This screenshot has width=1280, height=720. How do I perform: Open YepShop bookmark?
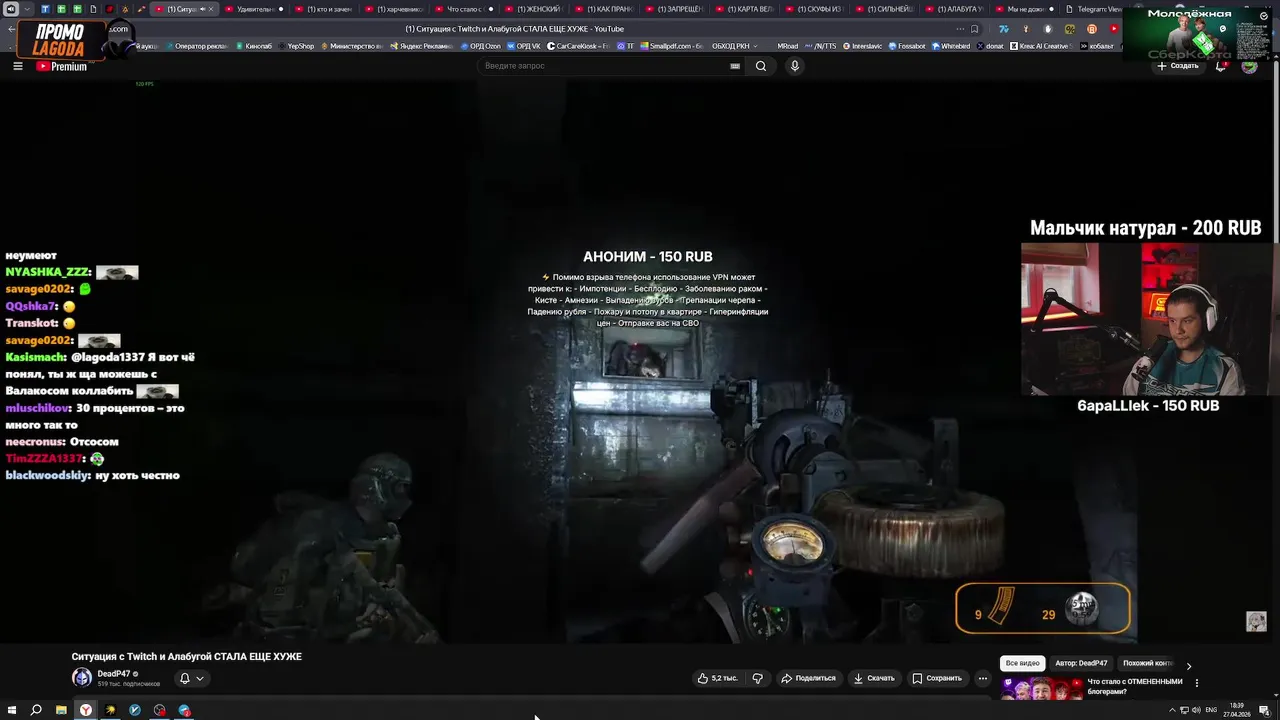click(296, 46)
